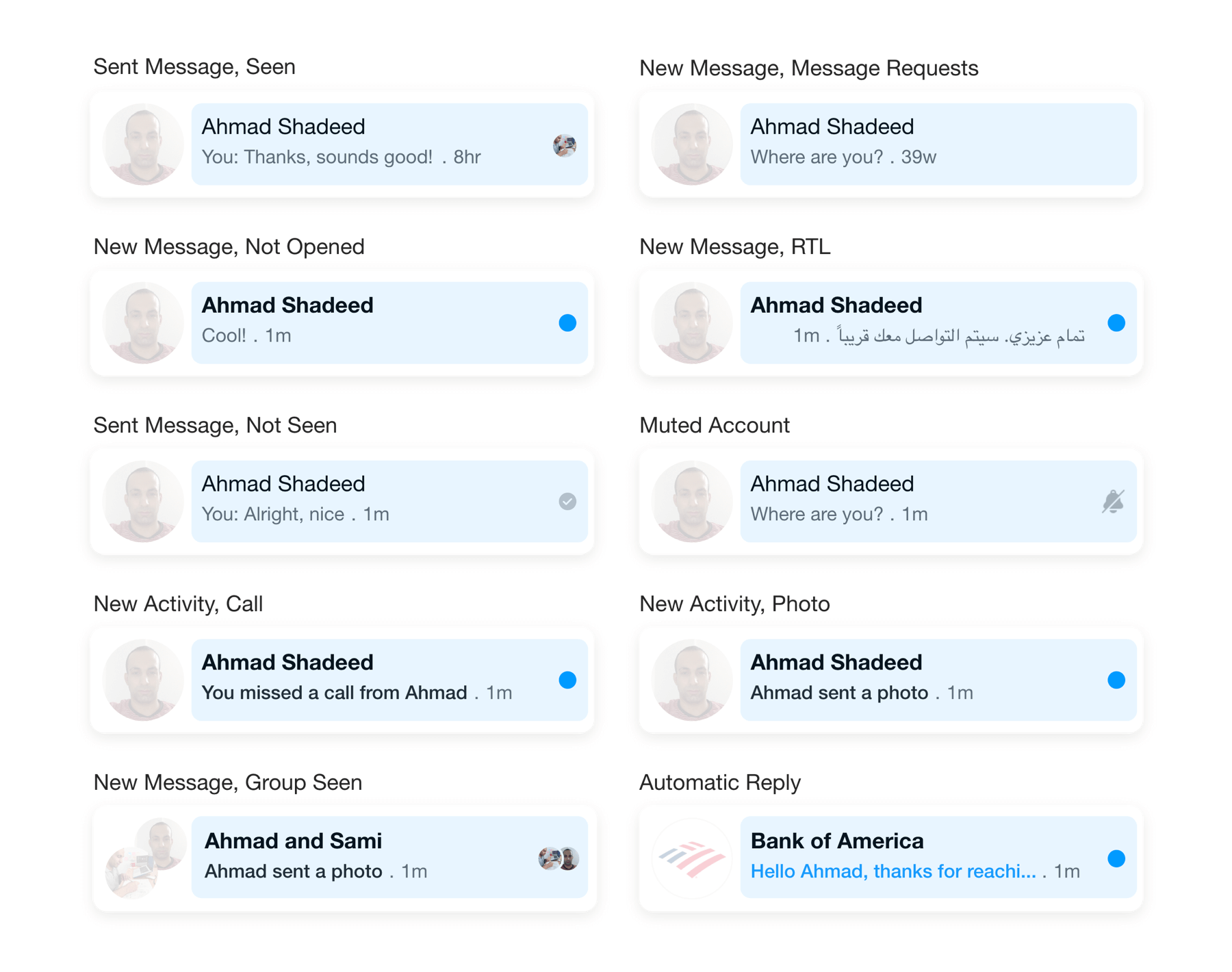
Task: Click the unread dot on missed call conversation
Action: (x=567, y=680)
